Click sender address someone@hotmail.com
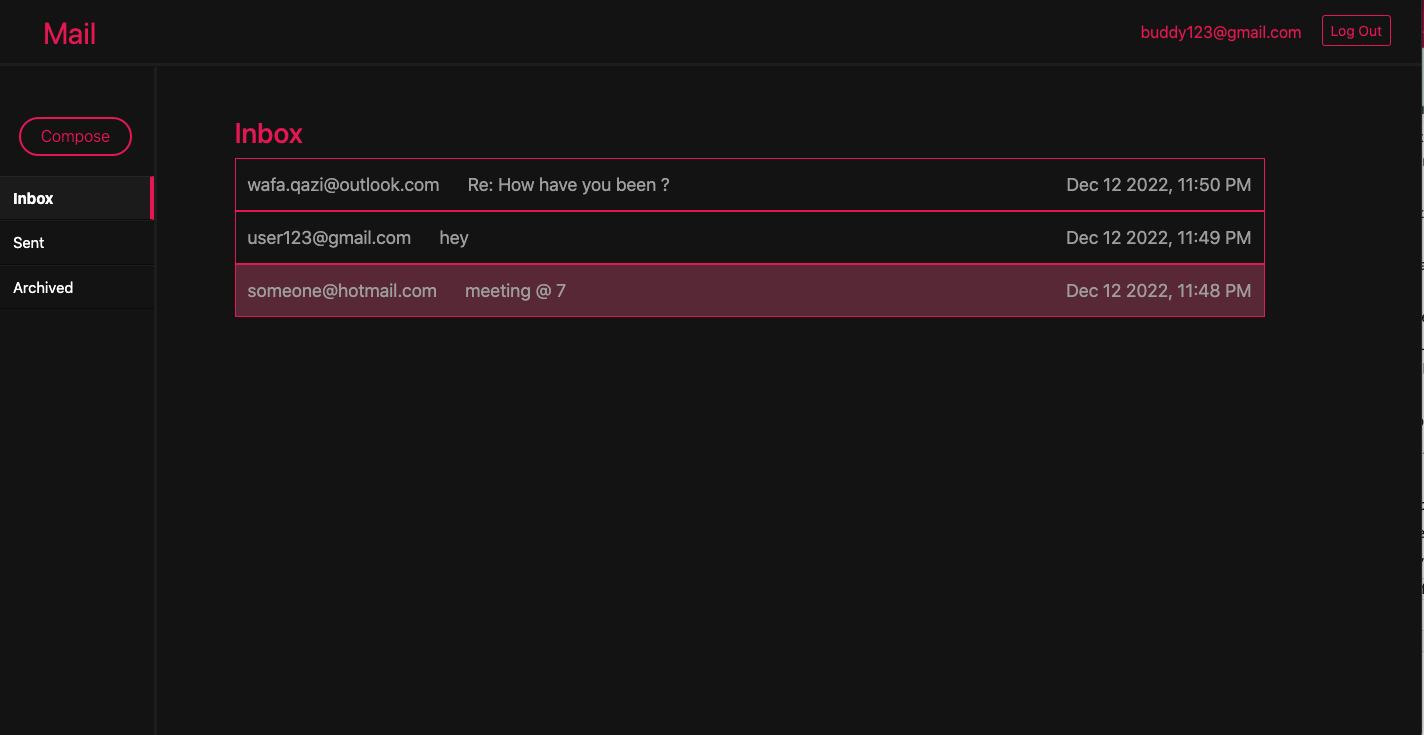Viewport: 1424px width, 735px height. [x=341, y=290]
